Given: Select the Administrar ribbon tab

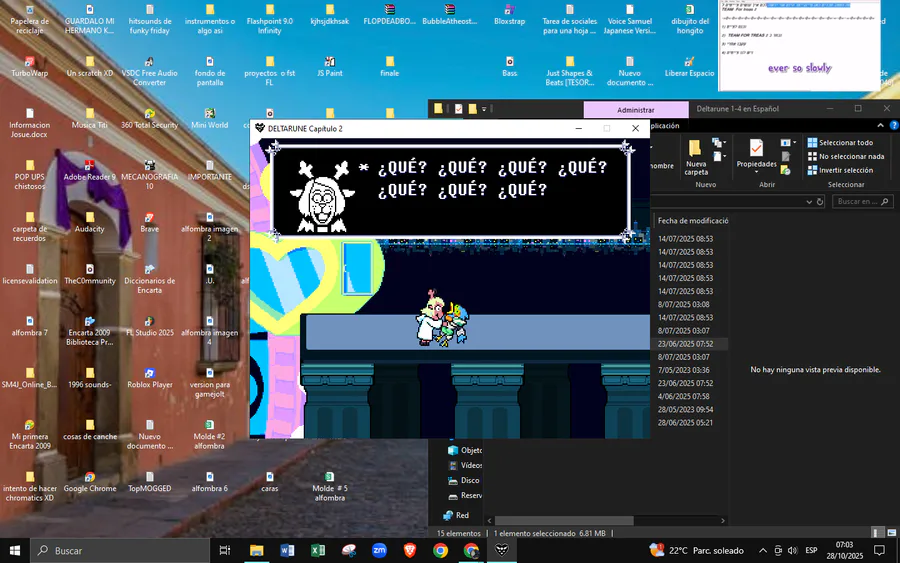Looking at the screenshot, I should [635, 110].
